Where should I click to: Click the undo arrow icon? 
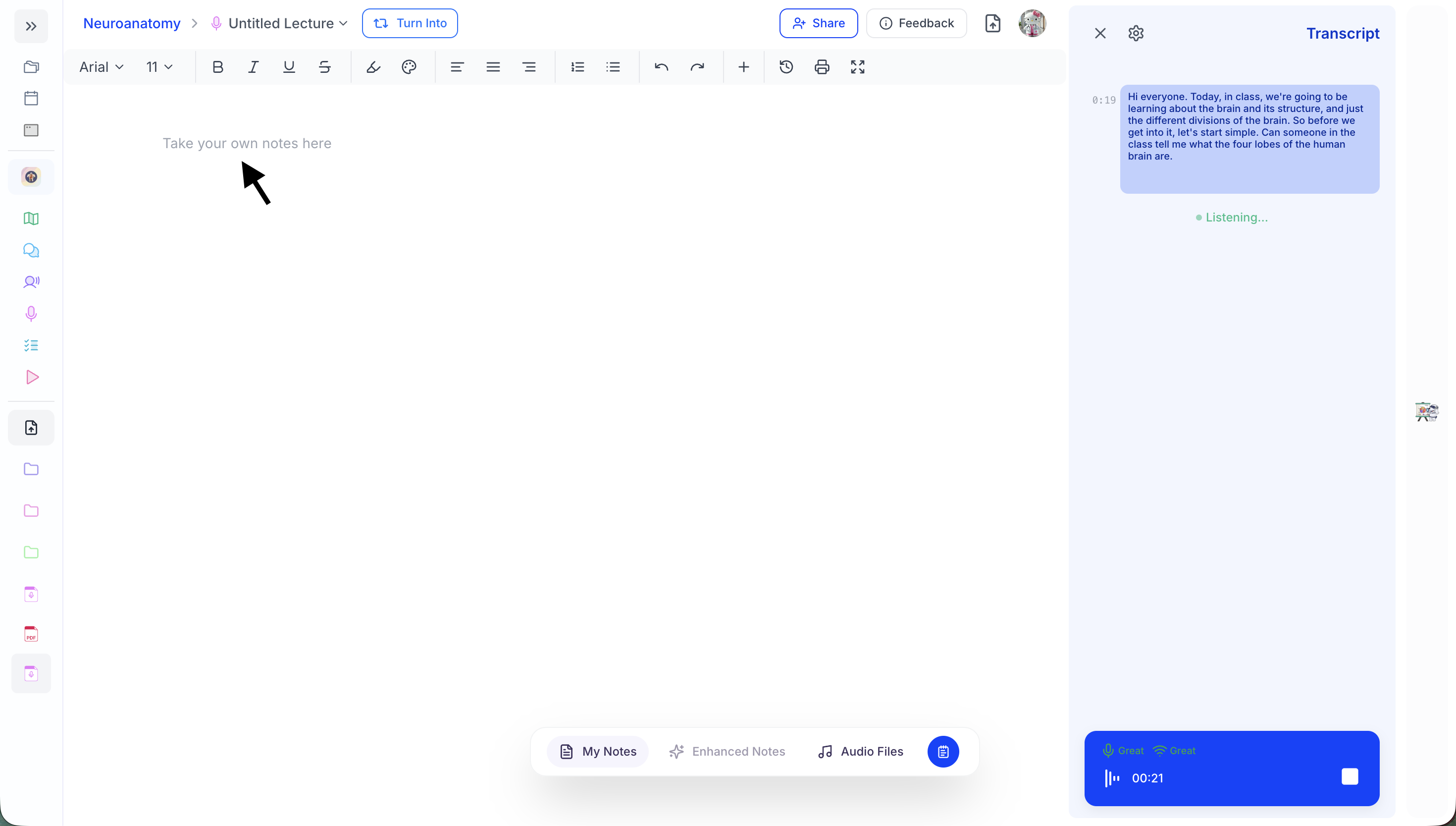click(x=661, y=67)
